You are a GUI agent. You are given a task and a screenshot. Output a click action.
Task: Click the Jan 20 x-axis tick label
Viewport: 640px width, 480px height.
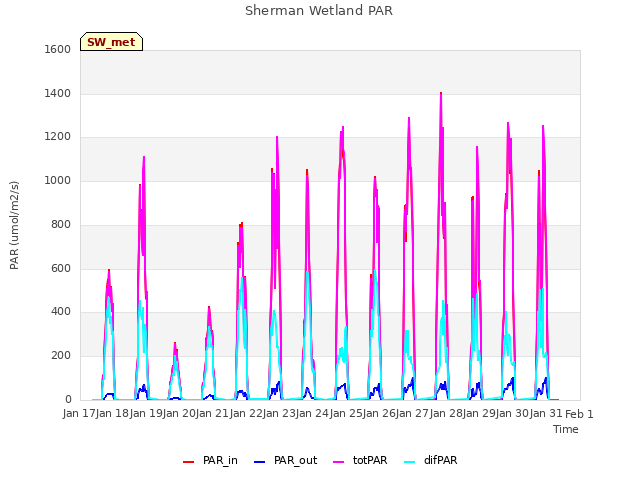pyautogui.click(x=179, y=414)
